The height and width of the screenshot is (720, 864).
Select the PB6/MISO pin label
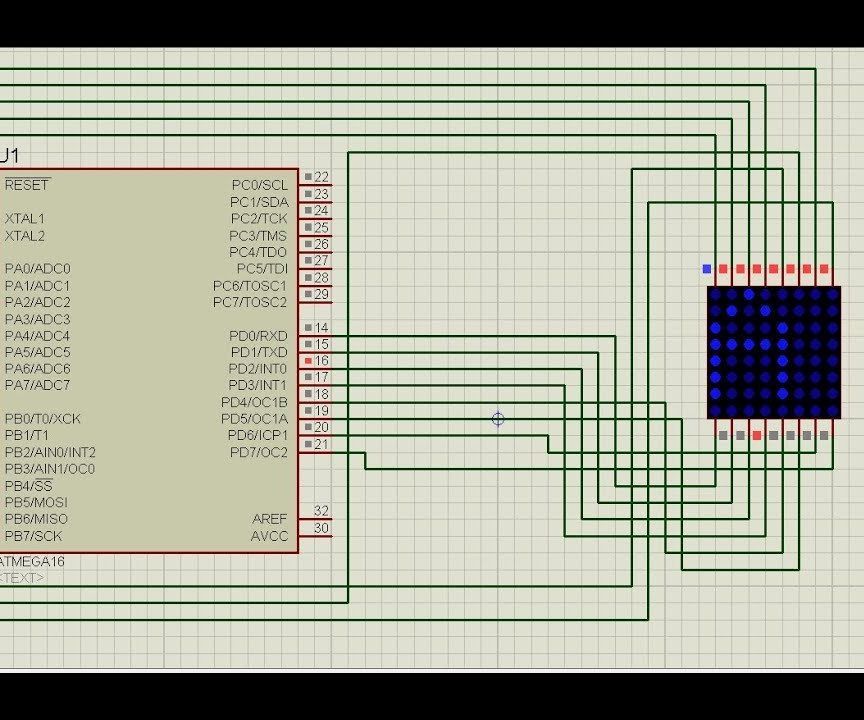pyautogui.click(x=36, y=519)
